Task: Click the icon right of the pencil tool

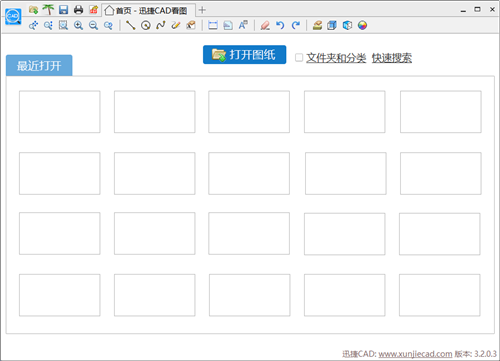Action: pos(191,25)
